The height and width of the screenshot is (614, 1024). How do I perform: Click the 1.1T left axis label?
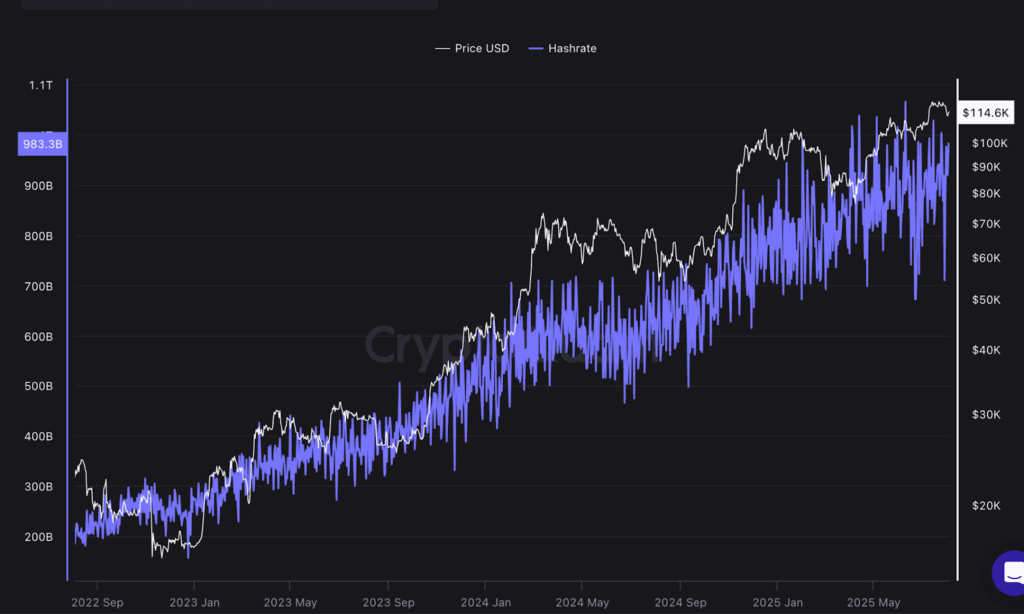[40, 86]
